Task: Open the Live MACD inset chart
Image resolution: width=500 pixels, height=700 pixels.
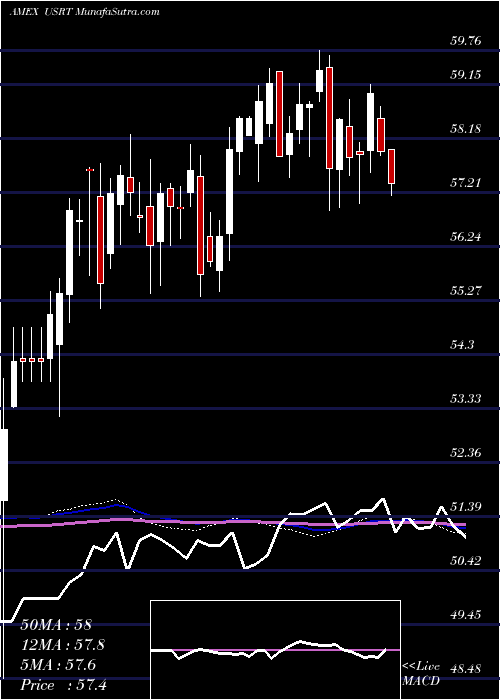Action: (x=275, y=650)
